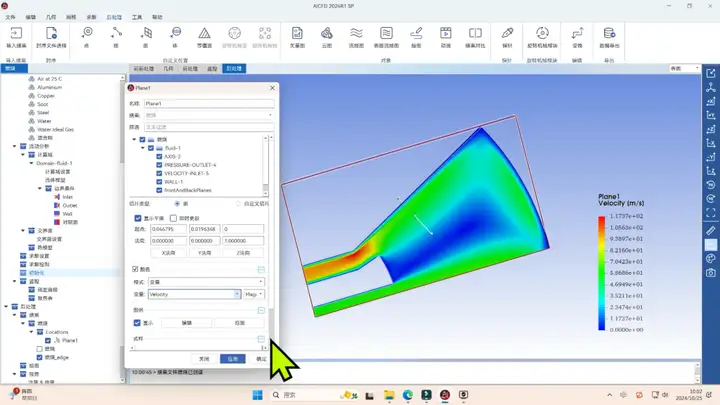
Task: Toggle Plane1 visibility checkbox in left tree
Action: 48,340
